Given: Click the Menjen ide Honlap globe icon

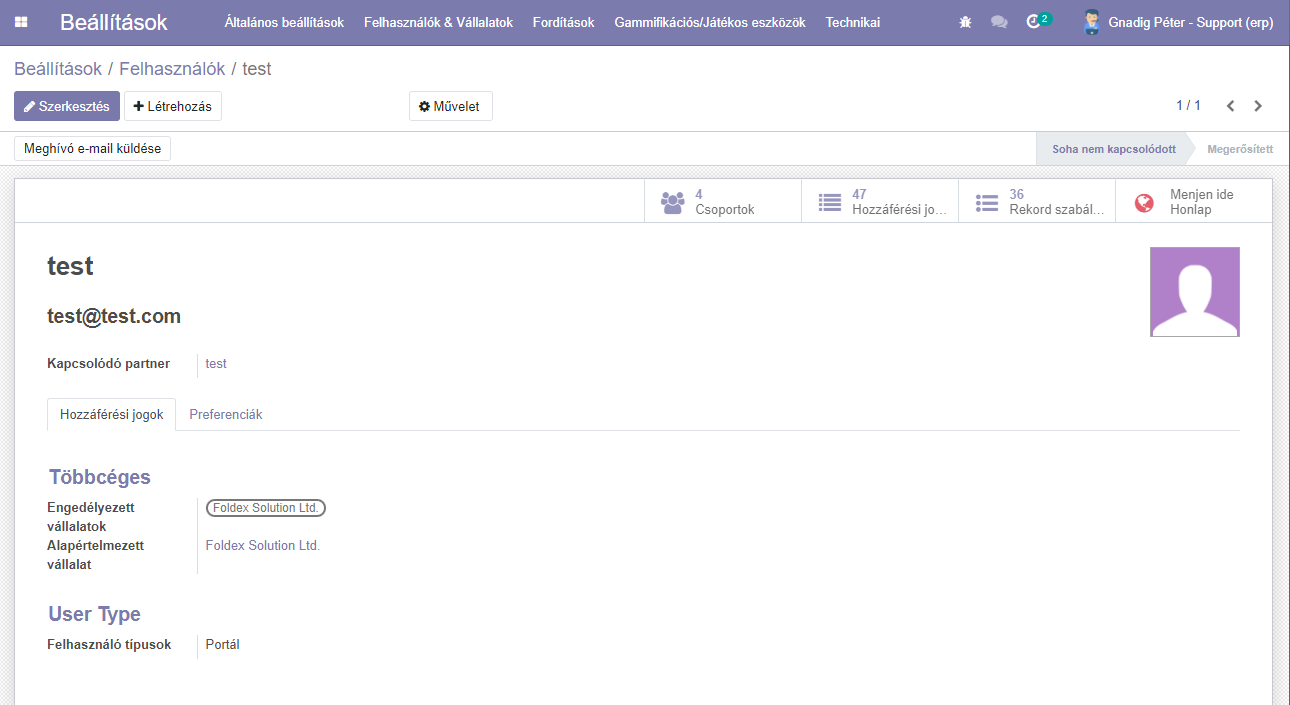Looking at the screenshot, I should click(x=1144, y=203).
